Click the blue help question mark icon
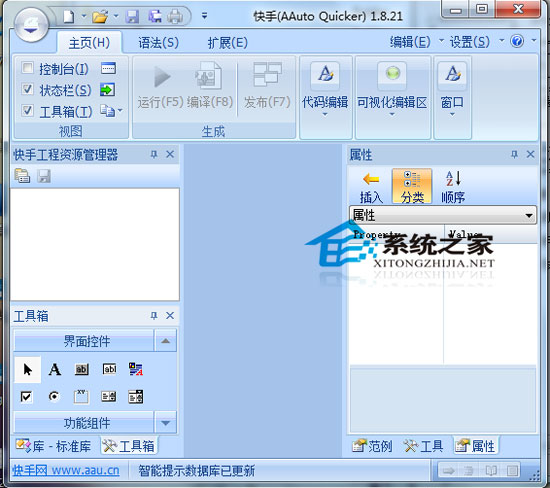Screen dimensions: 550x488 coord(517,41)
